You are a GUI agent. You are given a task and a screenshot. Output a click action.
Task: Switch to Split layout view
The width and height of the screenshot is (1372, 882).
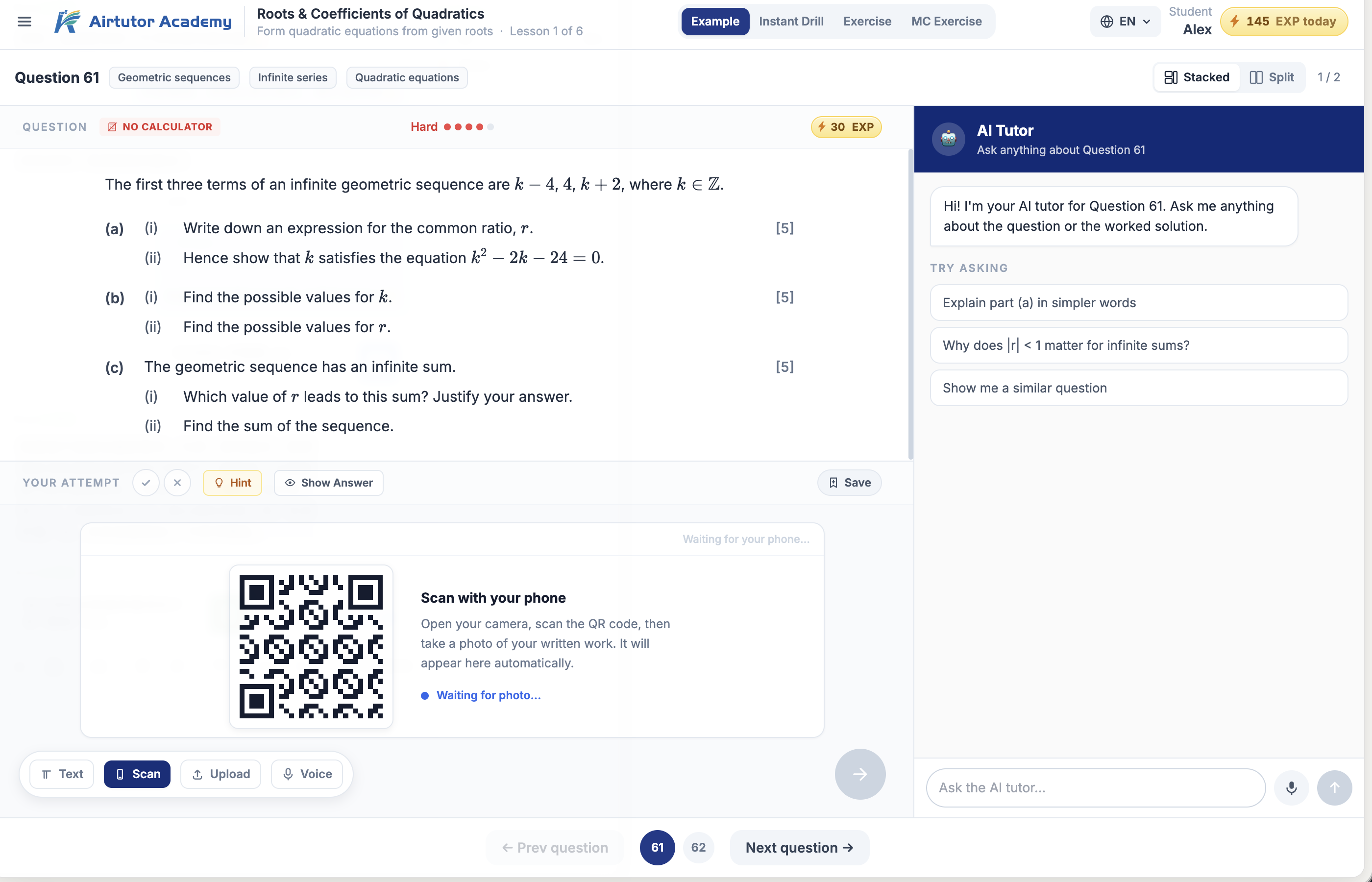coord(1272,77)
